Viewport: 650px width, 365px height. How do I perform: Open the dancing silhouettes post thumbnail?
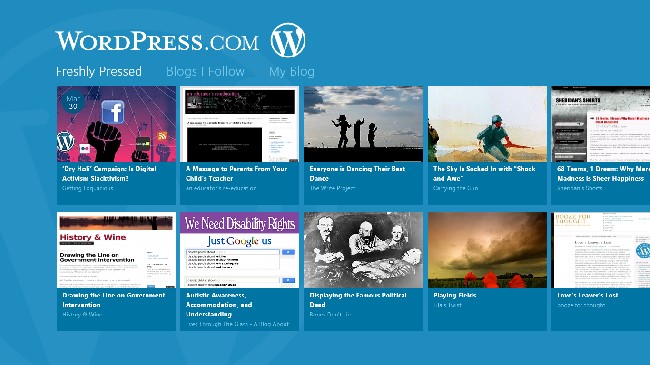pos(364,124)
